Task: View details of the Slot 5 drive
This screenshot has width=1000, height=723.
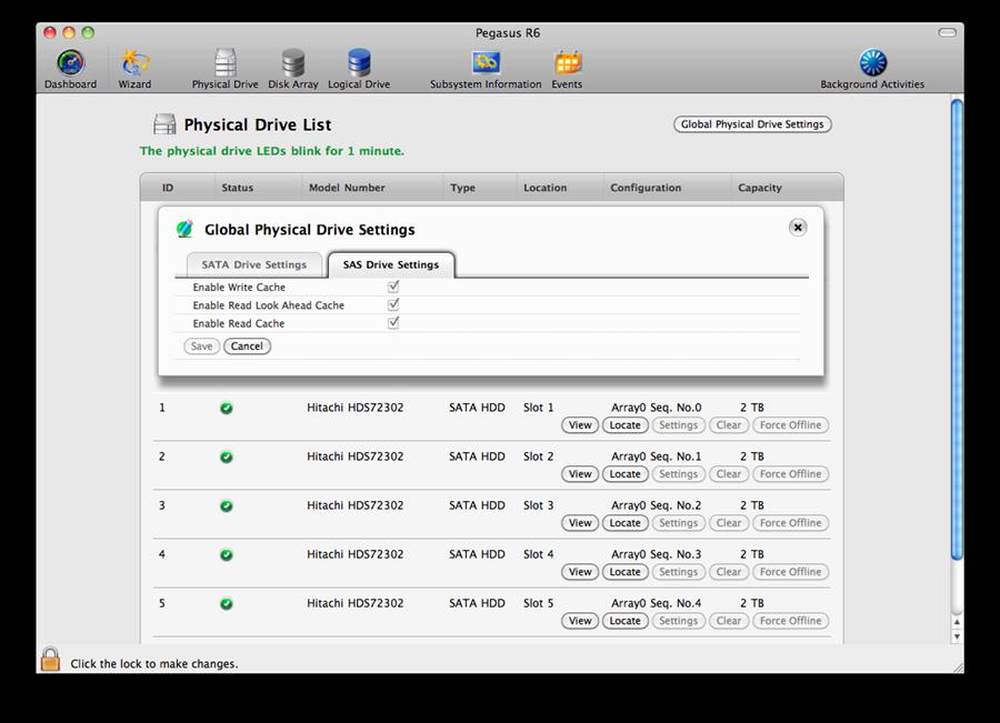Action: [580, 621]
